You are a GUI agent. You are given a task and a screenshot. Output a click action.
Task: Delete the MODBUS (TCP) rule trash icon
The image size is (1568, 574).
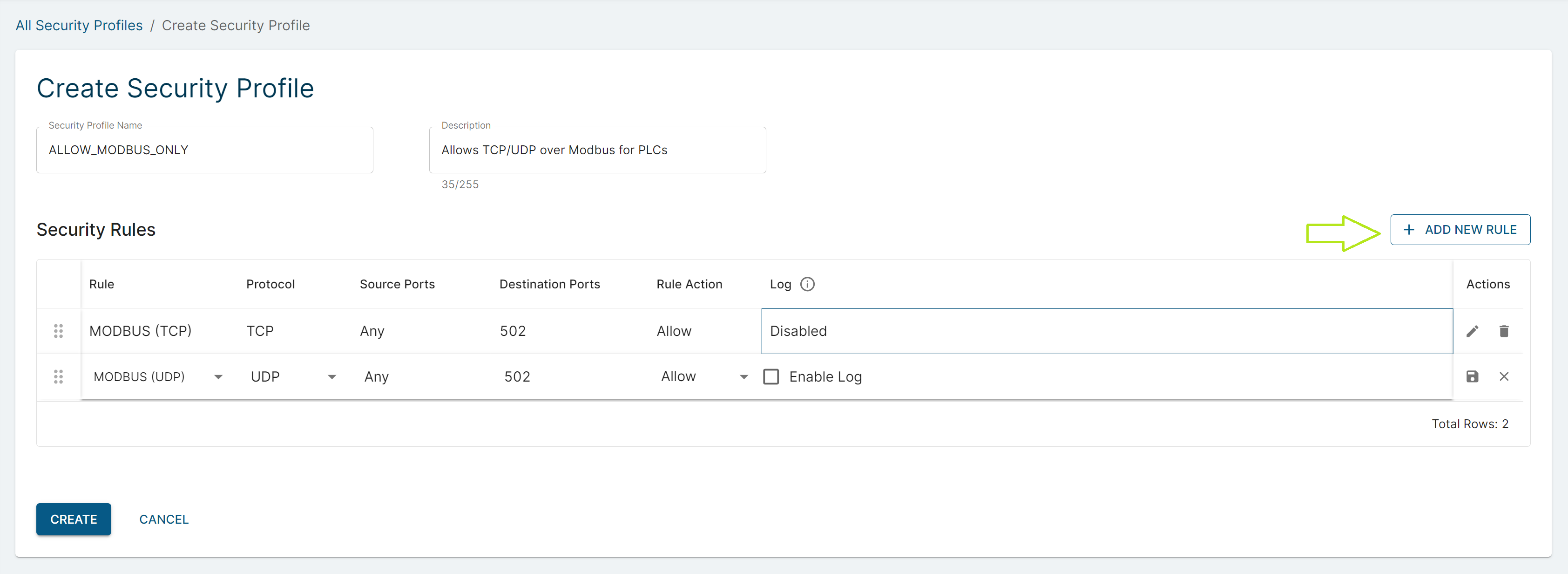[1503, 331]
